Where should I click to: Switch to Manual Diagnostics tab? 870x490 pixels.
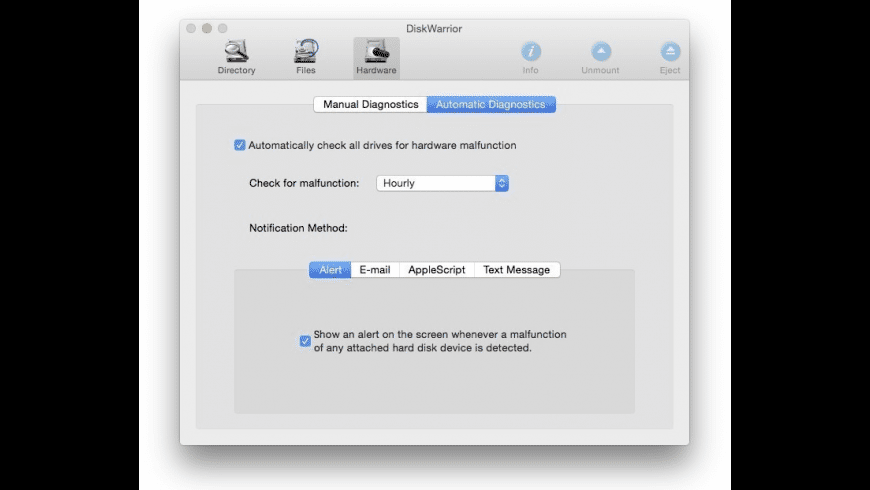pos(370,104)
